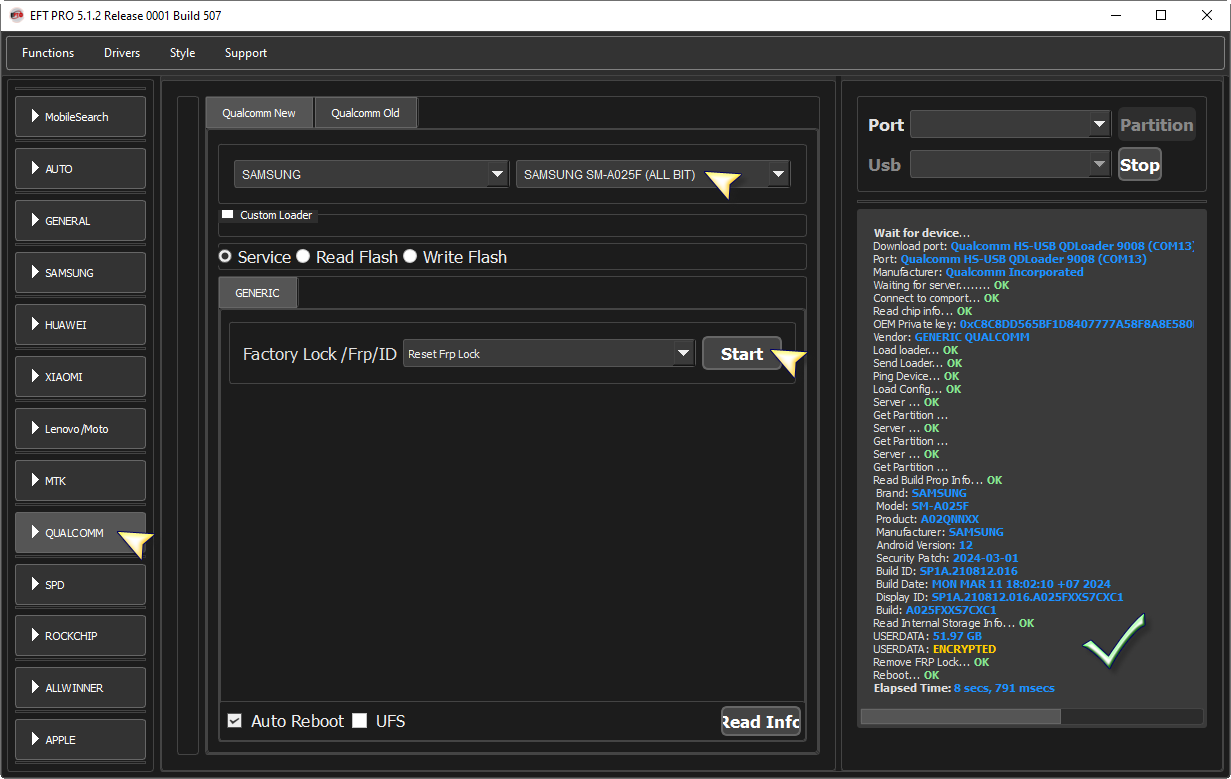Expand the SPD sidebar section
The height and width of the screenshot is (779, 1231).
[81, 585]
